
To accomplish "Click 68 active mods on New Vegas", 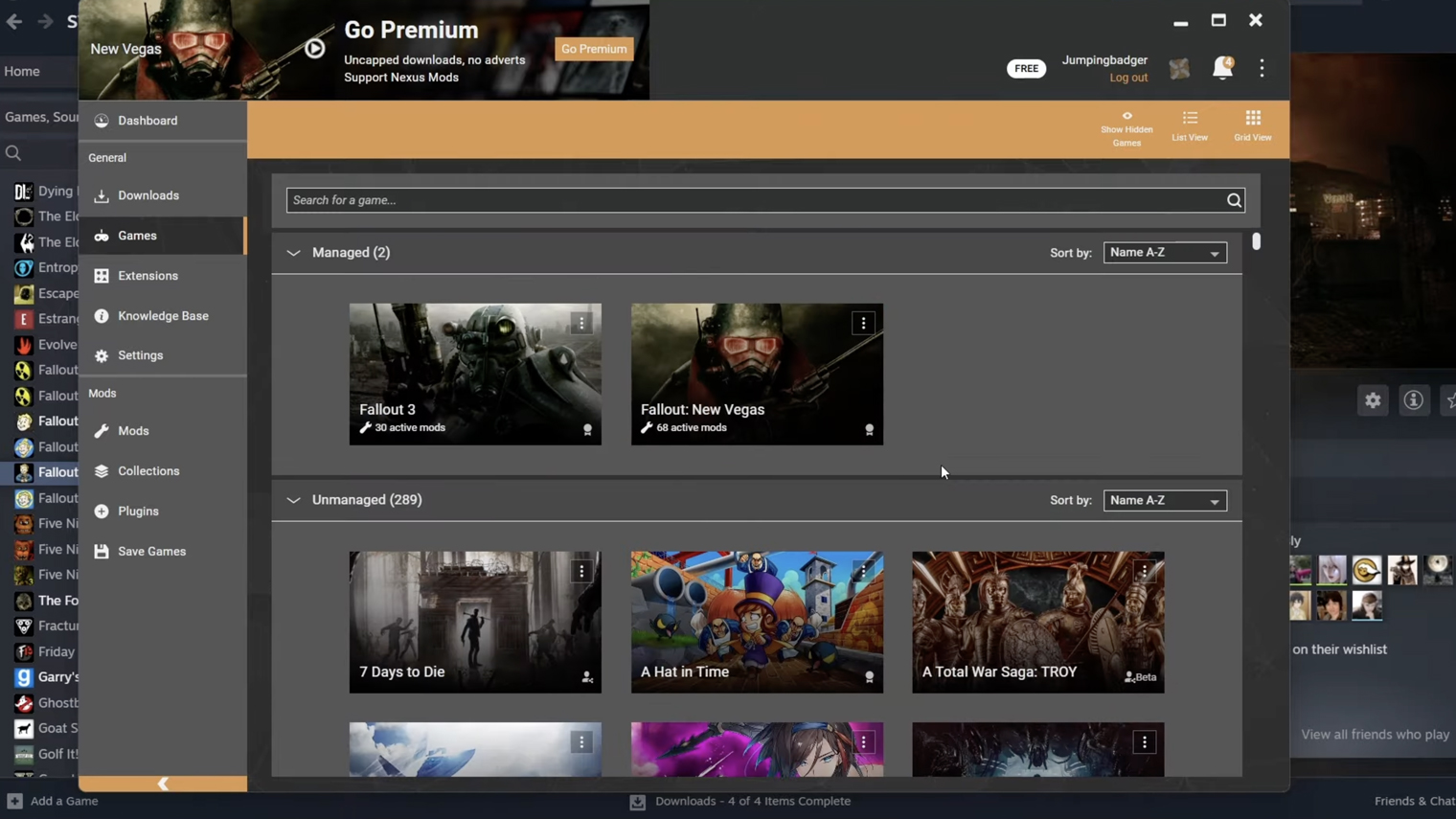I will 684,428.
